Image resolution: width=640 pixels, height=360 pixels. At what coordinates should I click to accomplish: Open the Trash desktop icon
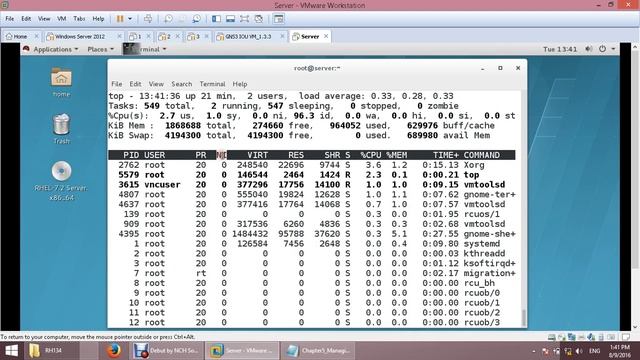pyautogui.click(x=61, y=129)
